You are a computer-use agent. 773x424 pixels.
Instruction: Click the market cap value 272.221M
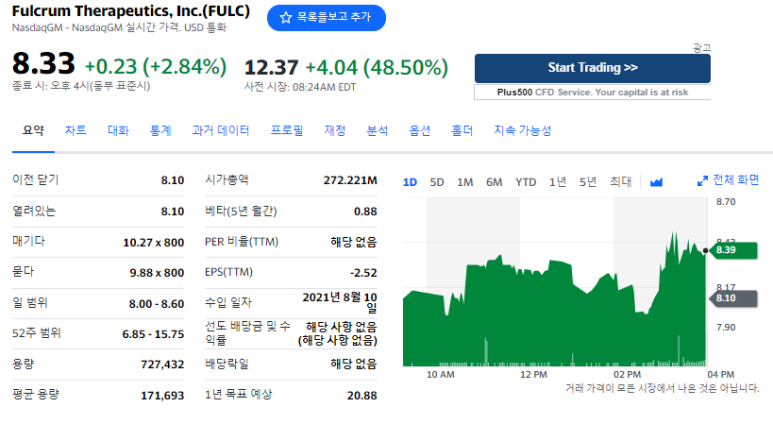point(351,180)
